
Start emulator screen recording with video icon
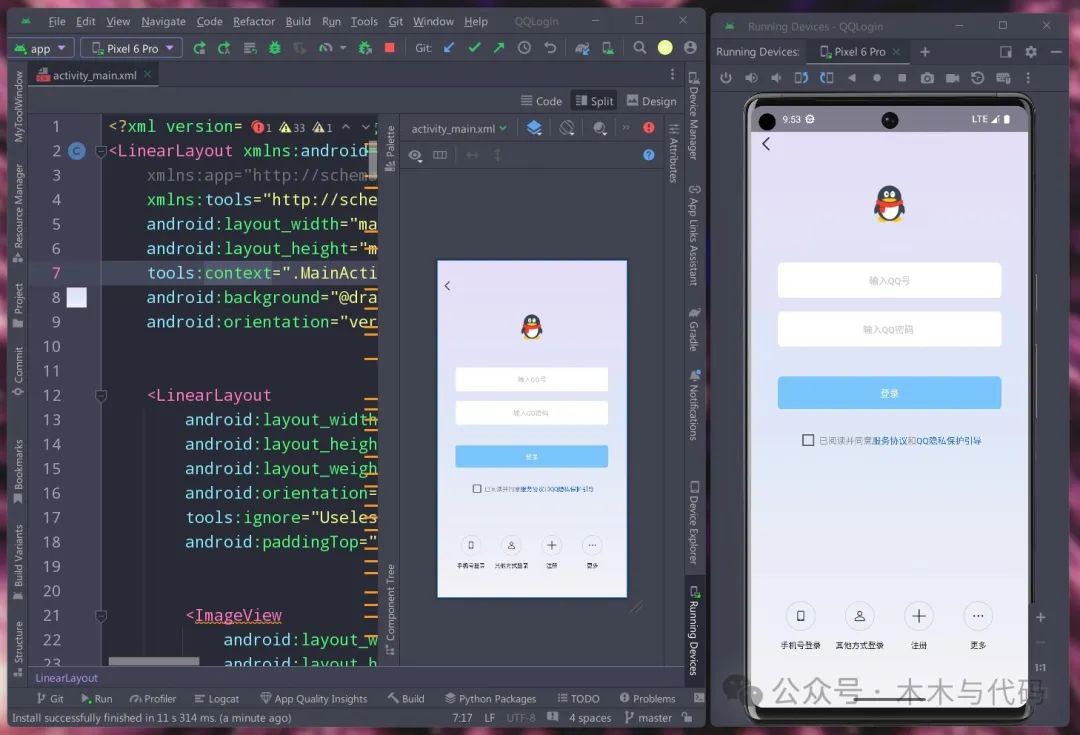[953, 78]
